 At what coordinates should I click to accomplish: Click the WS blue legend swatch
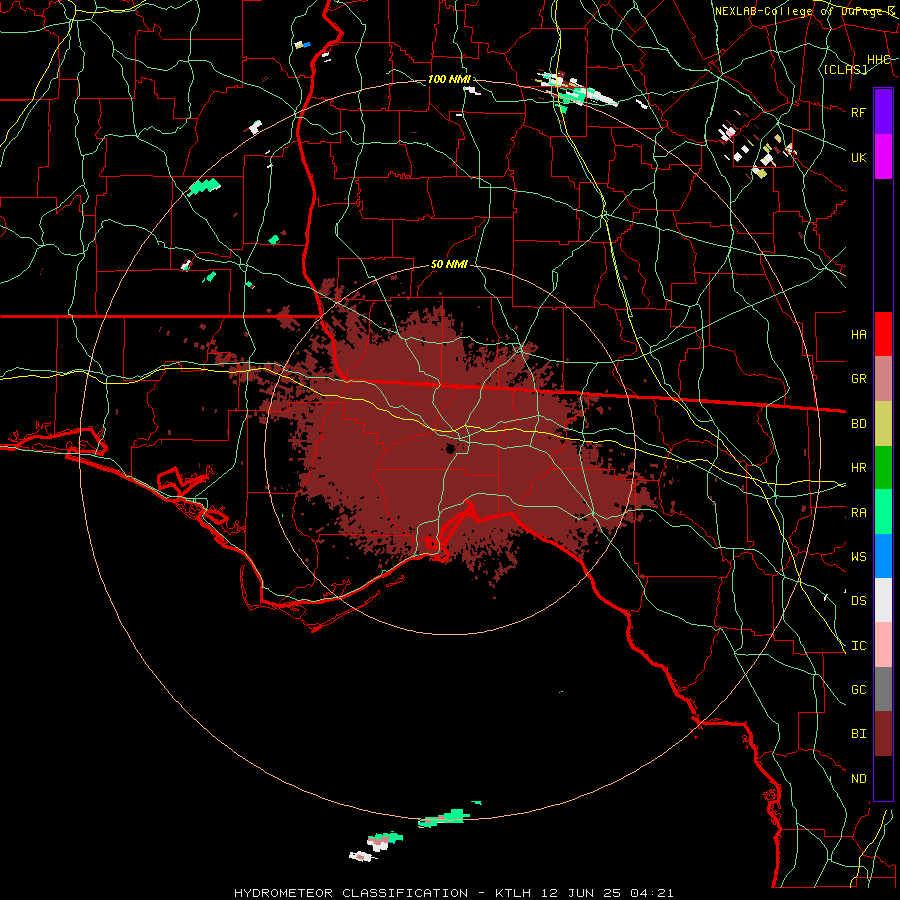point(883,556)
